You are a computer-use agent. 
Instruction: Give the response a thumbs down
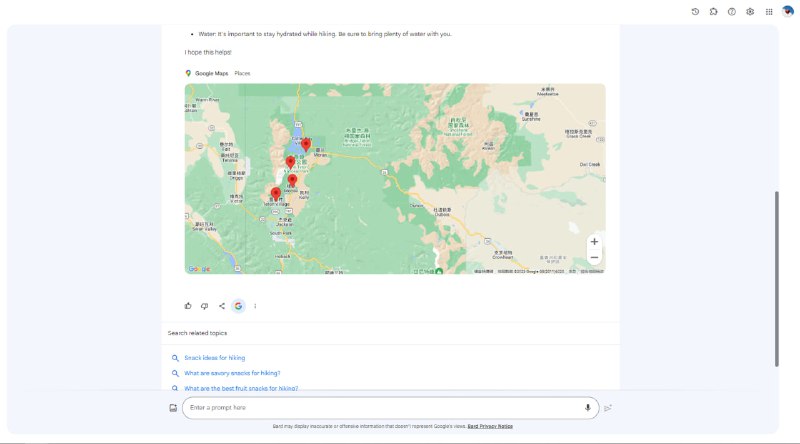(205, 306)
